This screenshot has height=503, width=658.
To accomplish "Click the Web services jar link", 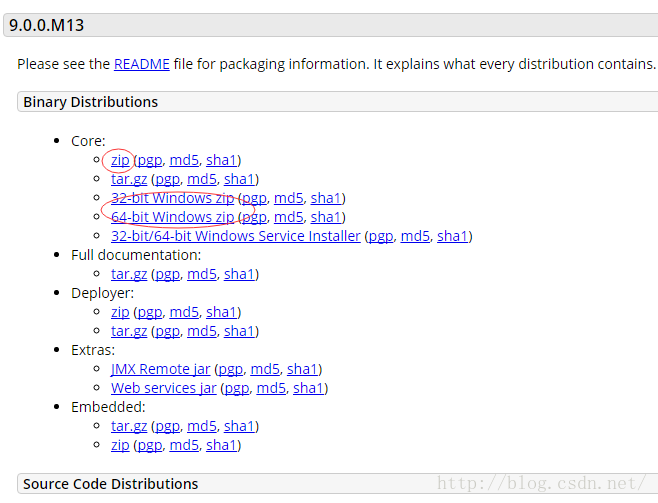I will (x=164, y=388).
